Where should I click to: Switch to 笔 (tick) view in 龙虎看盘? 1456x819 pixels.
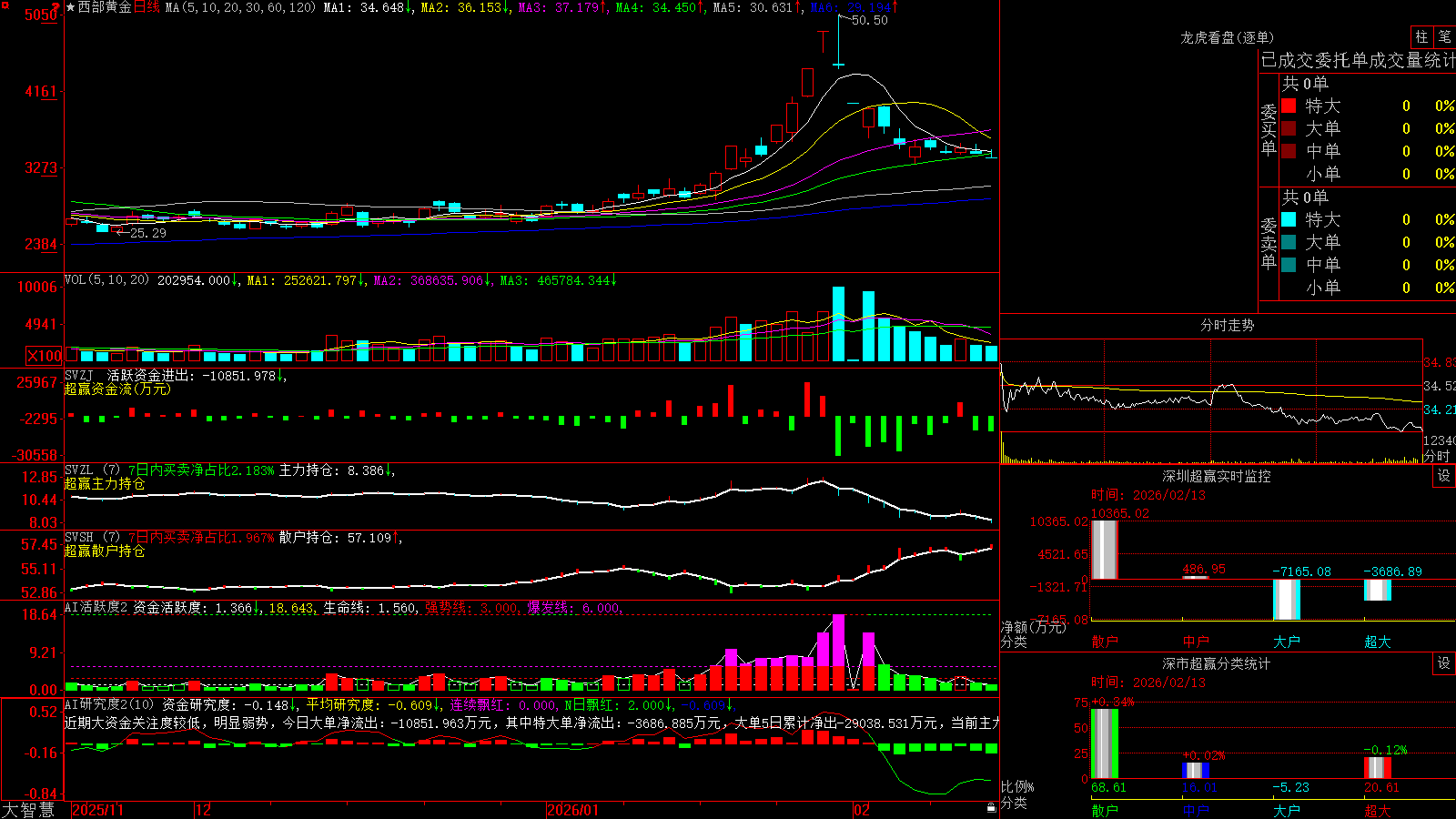[x=1444, y=36]
